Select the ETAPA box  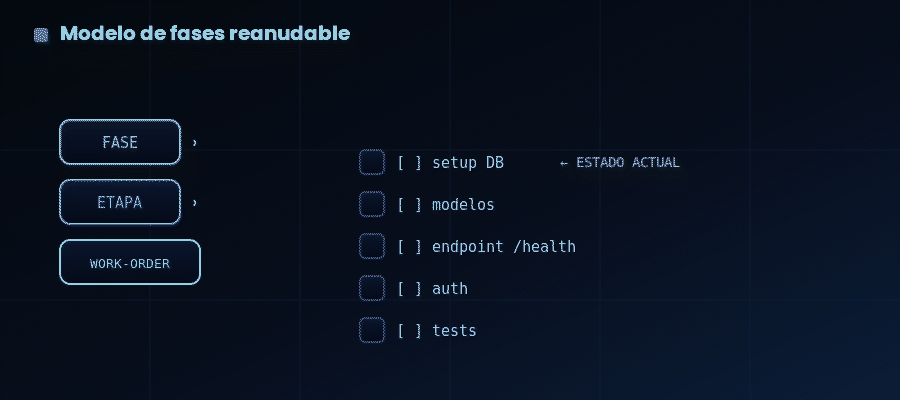click(120, 202)
